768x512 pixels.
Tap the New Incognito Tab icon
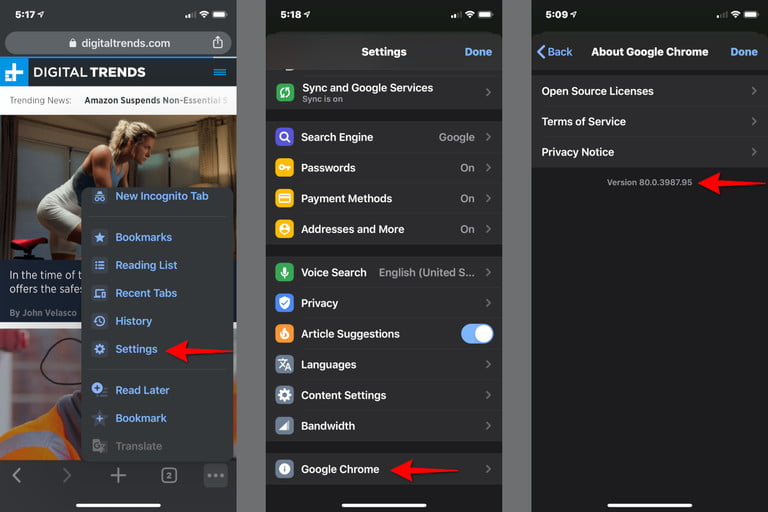(99, 196)
